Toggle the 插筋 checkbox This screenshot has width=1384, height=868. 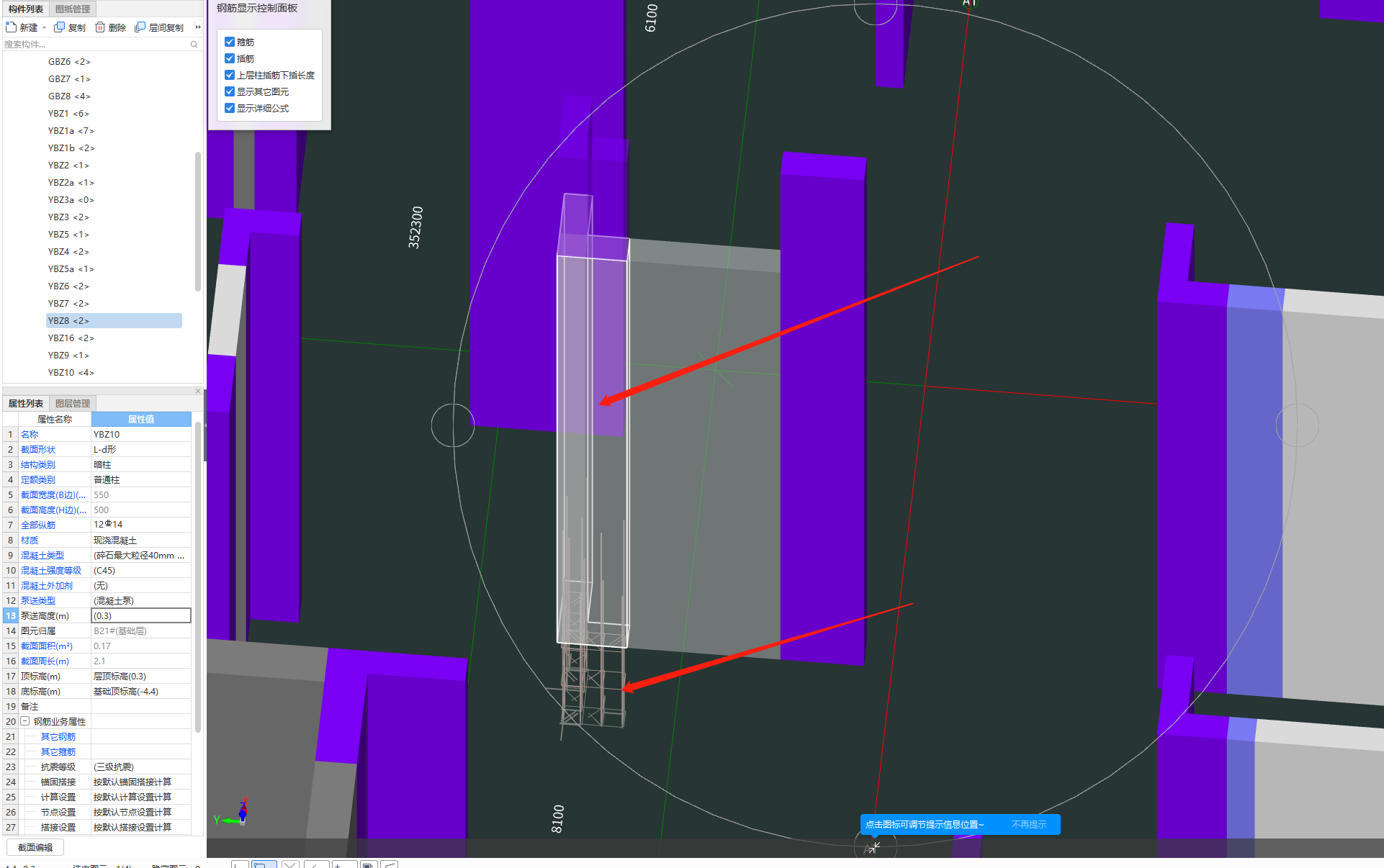230,58
